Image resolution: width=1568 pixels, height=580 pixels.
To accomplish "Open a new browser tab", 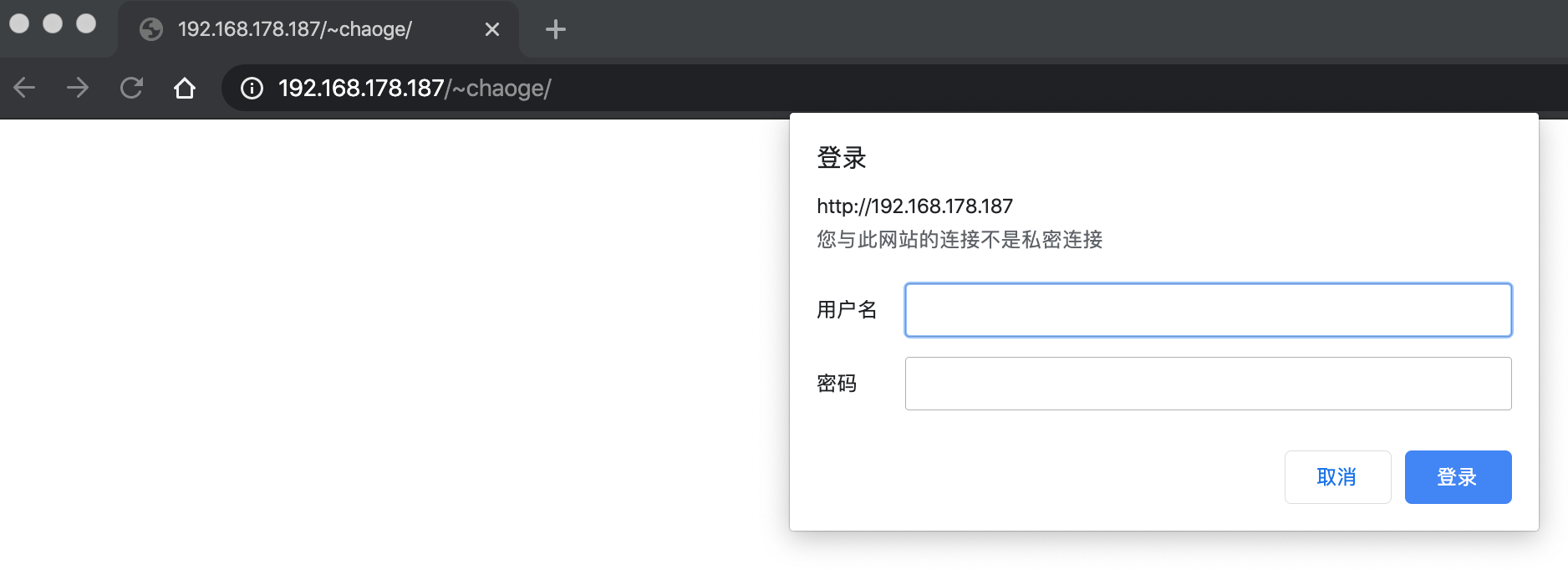I will pos(556,29).
